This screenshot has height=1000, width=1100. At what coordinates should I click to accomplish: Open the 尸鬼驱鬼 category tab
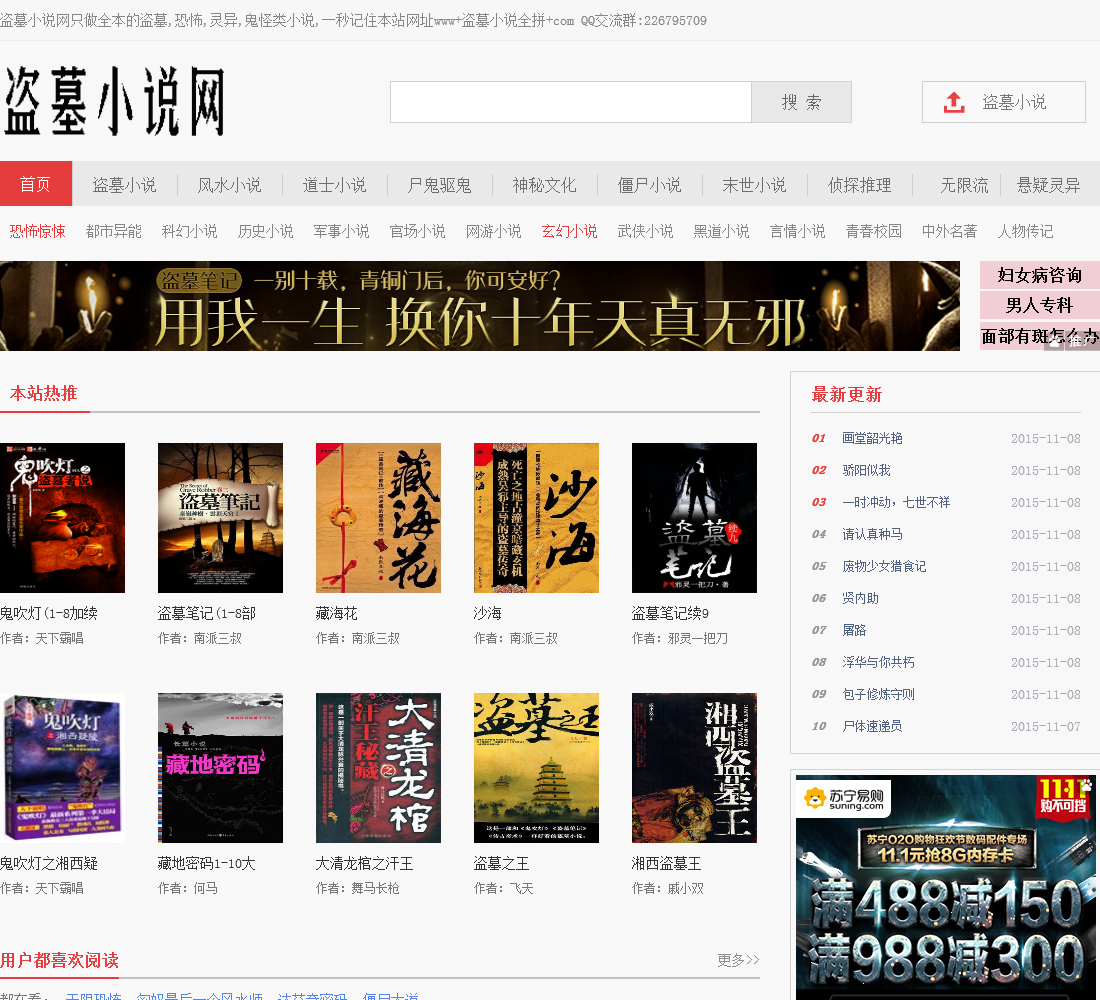[x=439, y=185]
